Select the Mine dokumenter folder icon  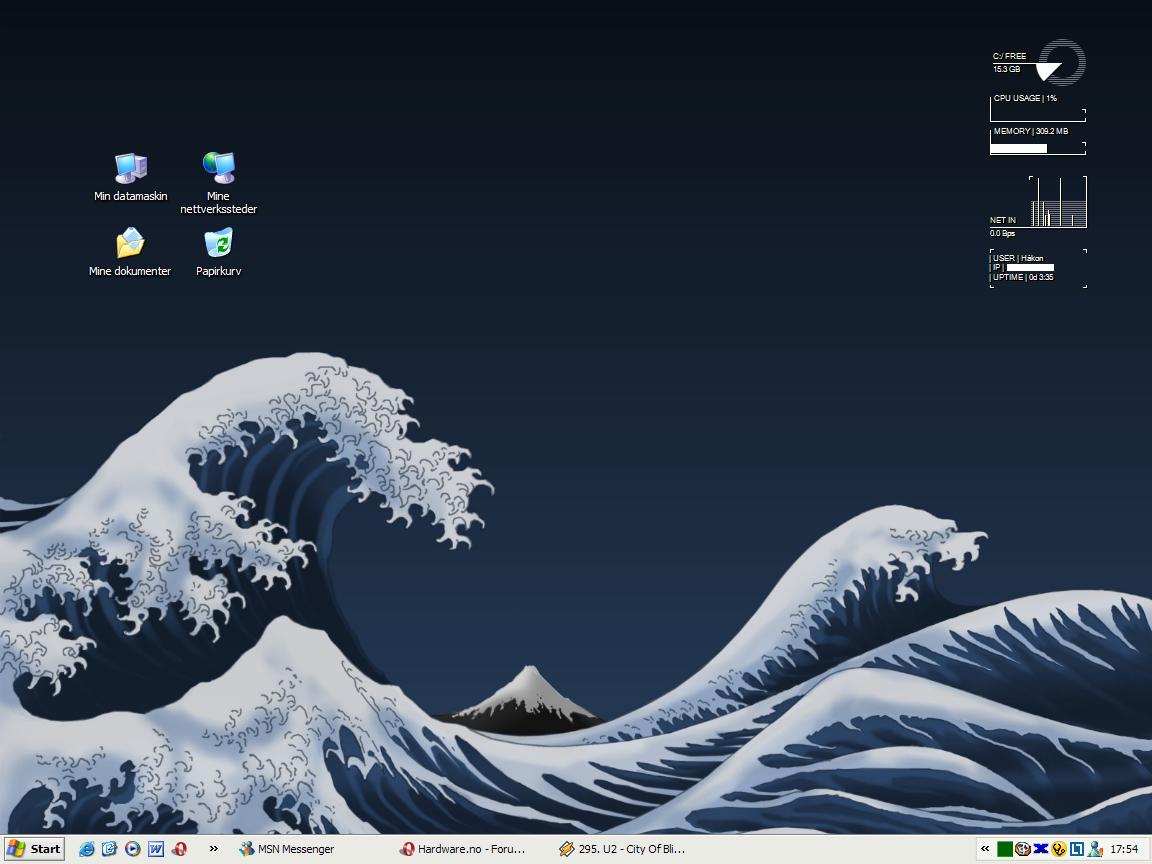click(130, 251)
